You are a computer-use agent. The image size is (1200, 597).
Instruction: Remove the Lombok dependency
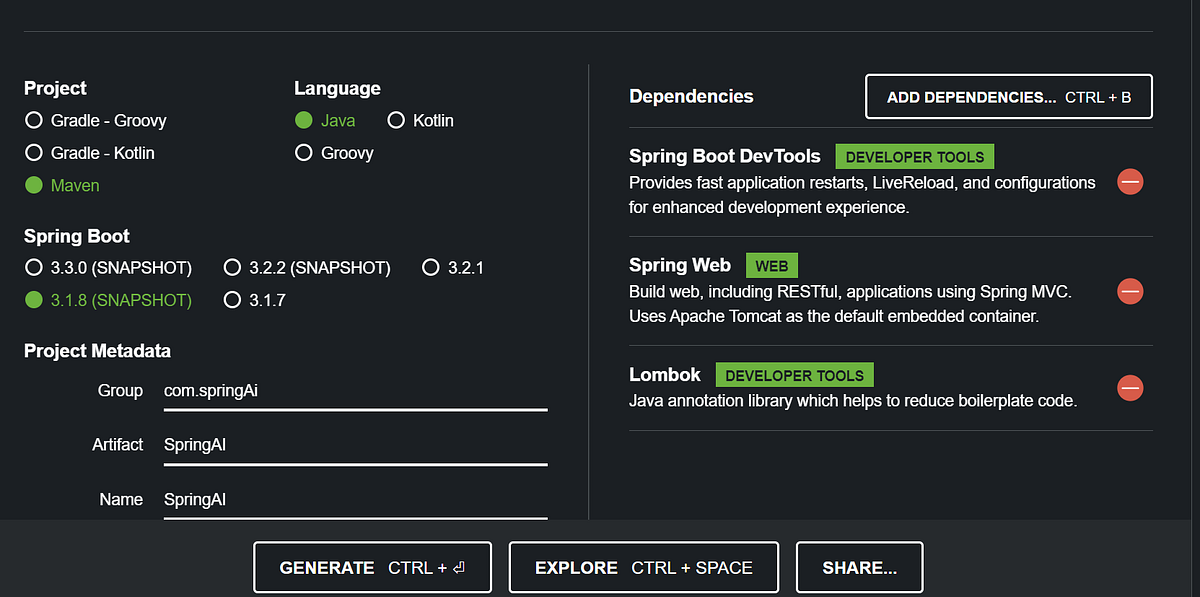(1130, 387)
